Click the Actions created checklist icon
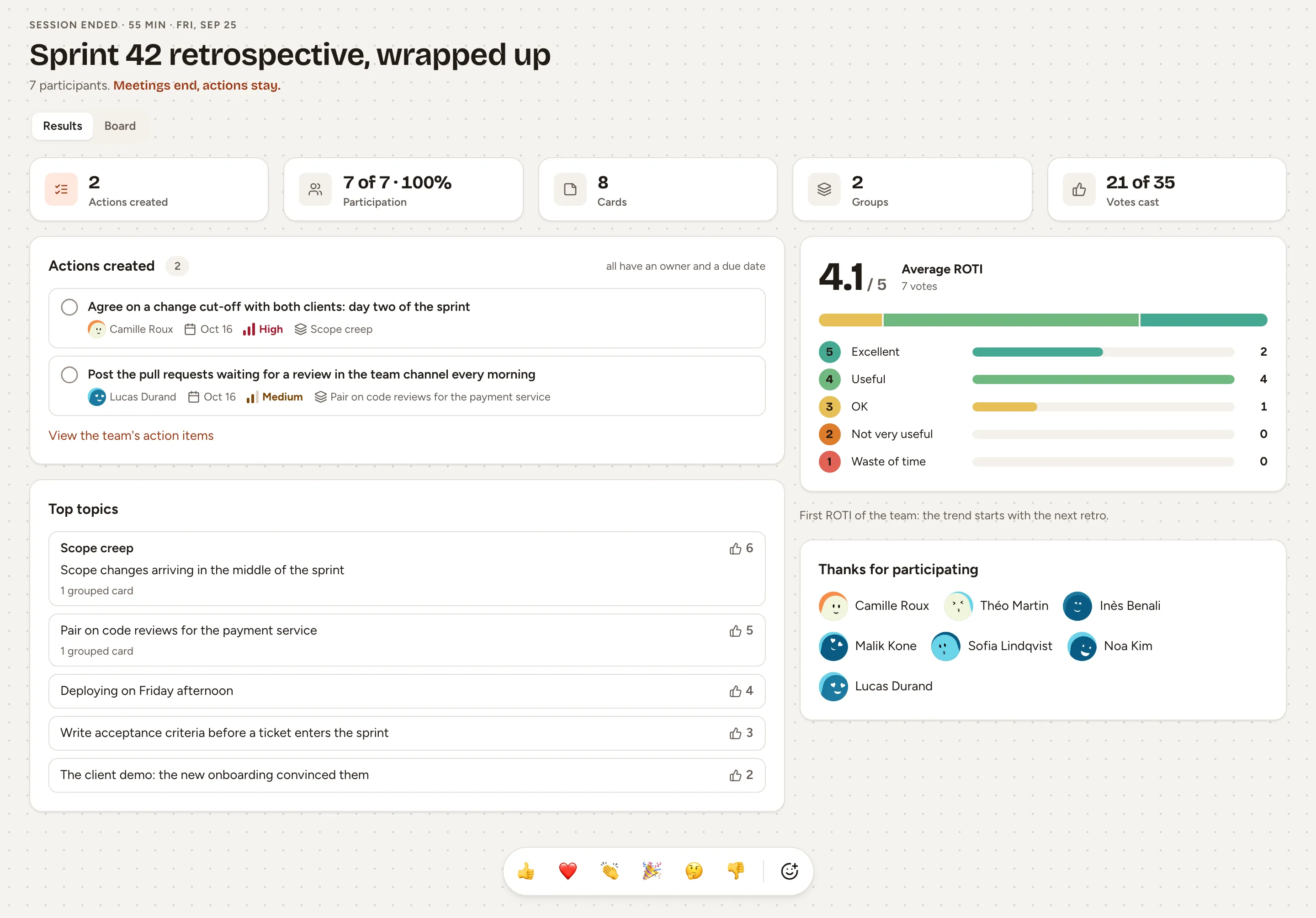This screenshot has width=1316, height=918. pos(61,189)
